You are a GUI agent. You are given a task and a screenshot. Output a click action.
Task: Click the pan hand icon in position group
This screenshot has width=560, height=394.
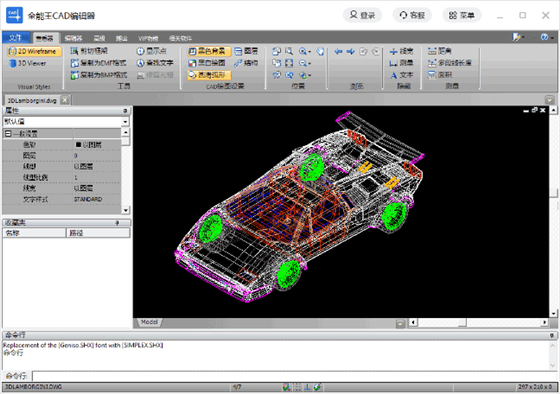click(320, 51)
